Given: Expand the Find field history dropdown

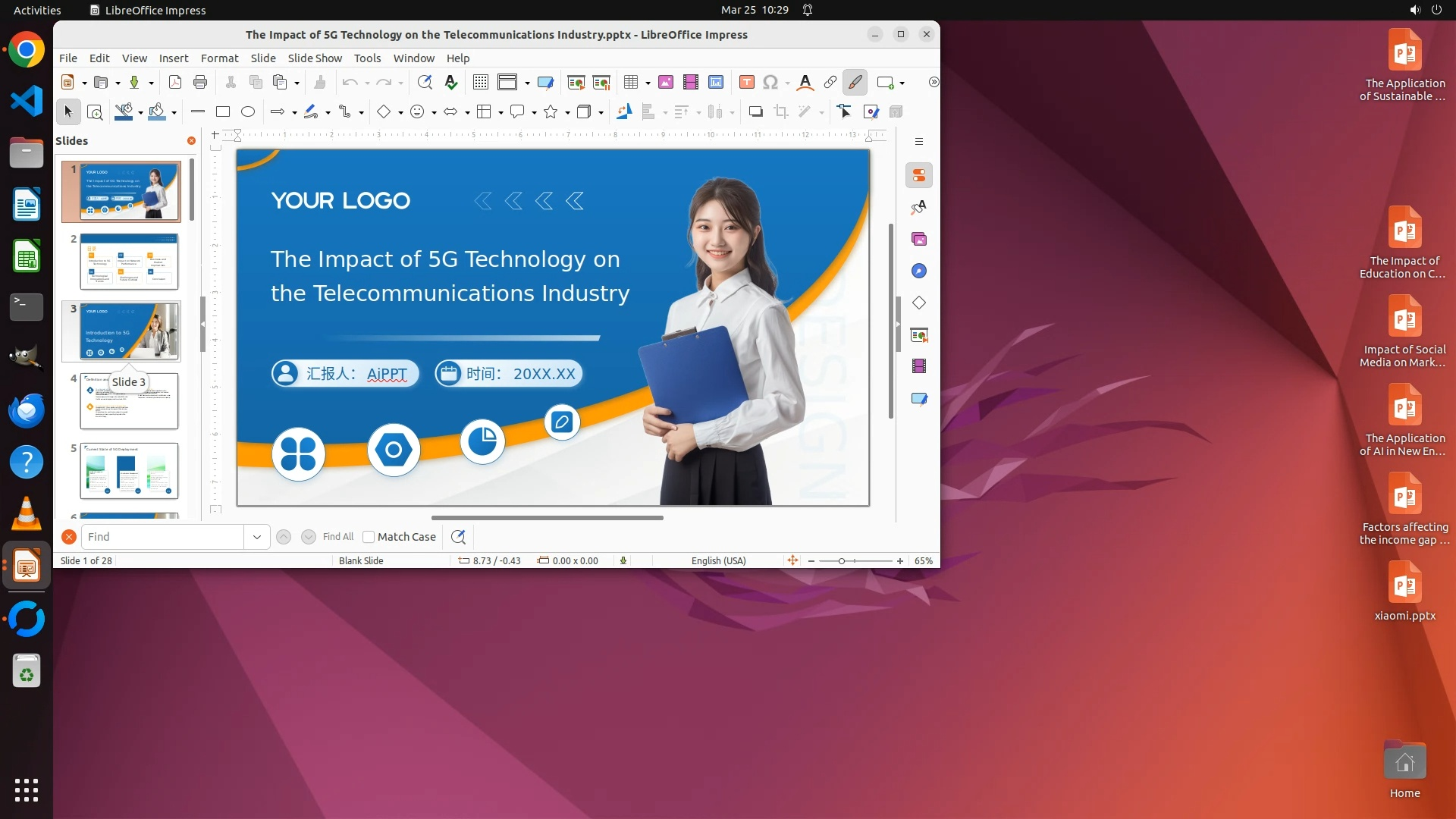Looking at the screenshot, I should (x=257, y=537).
